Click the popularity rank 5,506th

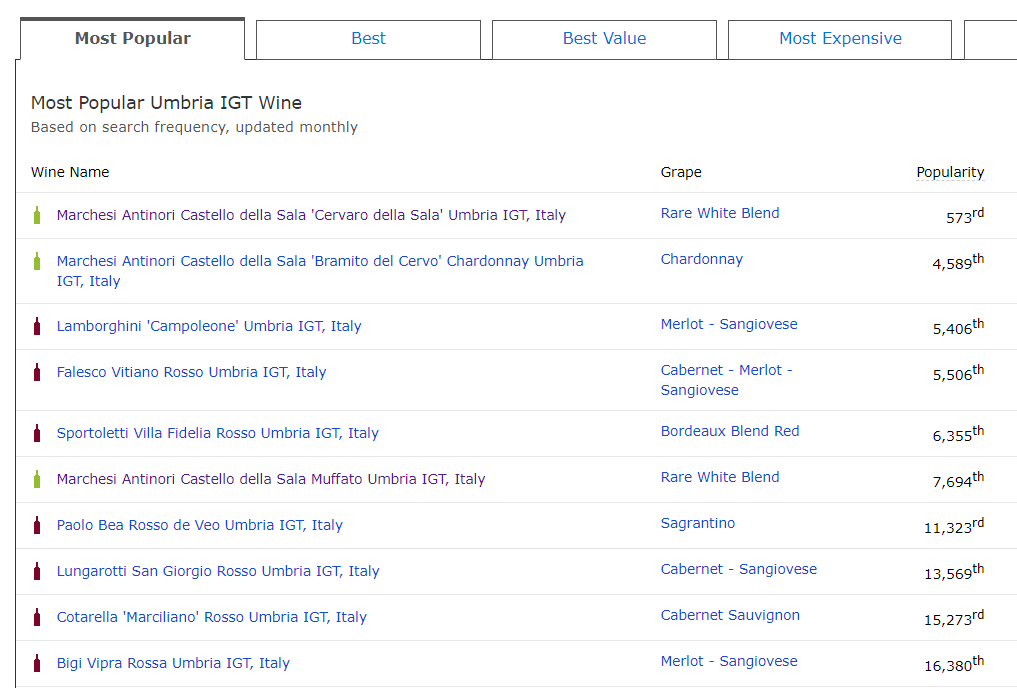958,373
